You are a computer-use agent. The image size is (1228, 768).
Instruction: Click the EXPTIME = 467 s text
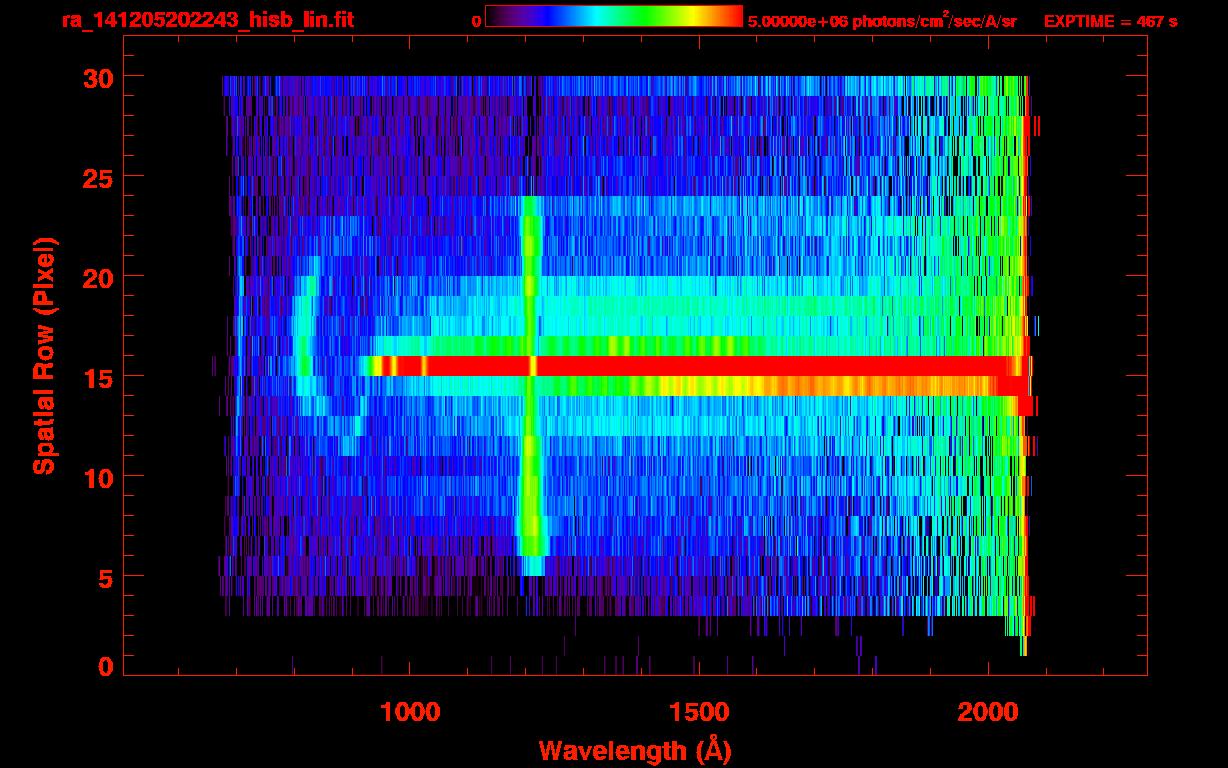pyautogui.click(x=1110, y=21)
